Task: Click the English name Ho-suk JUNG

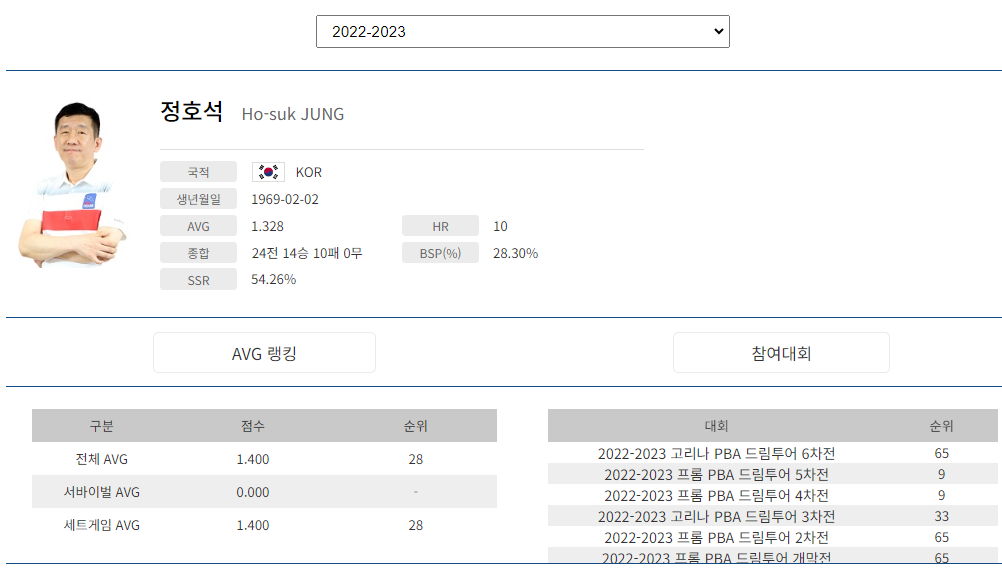Action: [x=293, y=114]
